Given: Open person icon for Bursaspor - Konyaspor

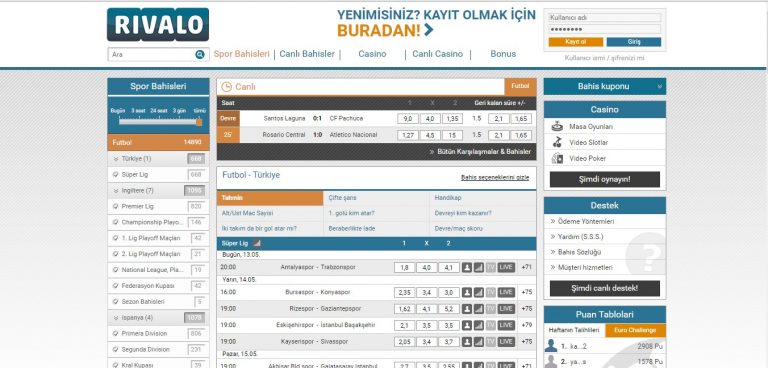Looking at the screenshot, I should pyautogui.click(x=467, y=293).
